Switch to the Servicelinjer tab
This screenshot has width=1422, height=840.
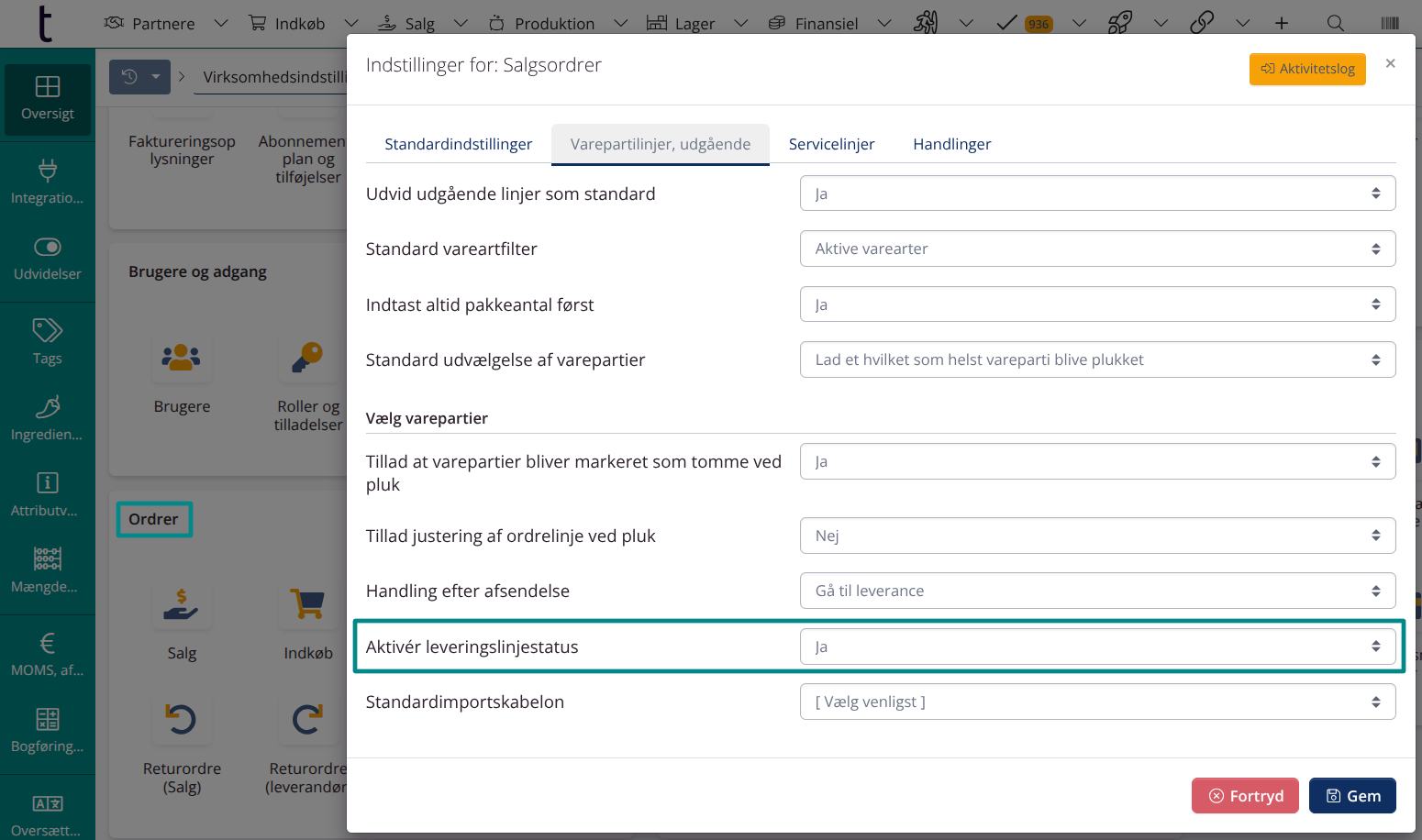(831, 144)
